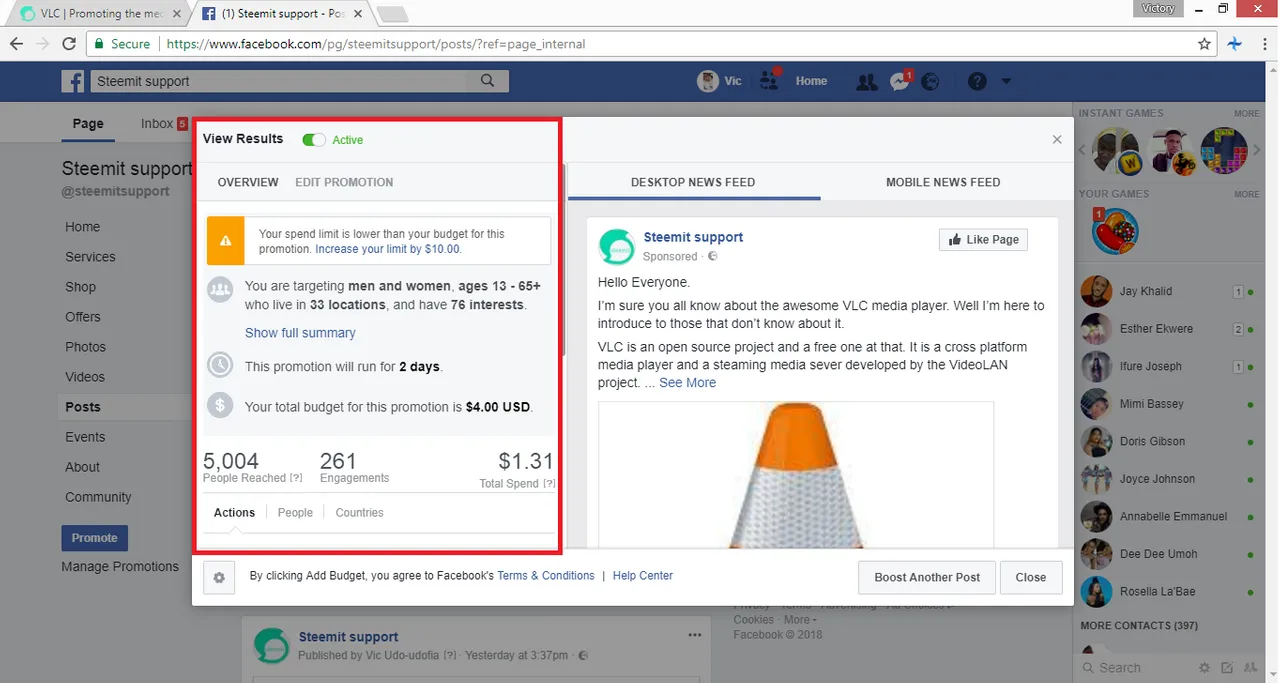Open Home in the top bar
The image size is (1280, 683).
811,81
